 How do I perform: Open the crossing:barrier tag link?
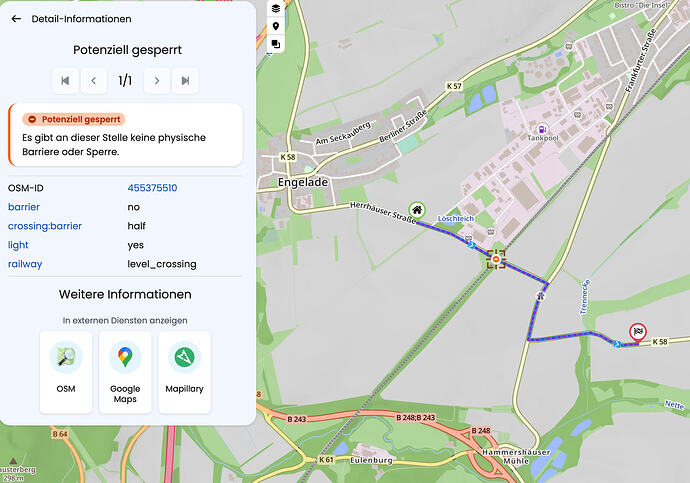pyautogui.click(x=45, y=226)
